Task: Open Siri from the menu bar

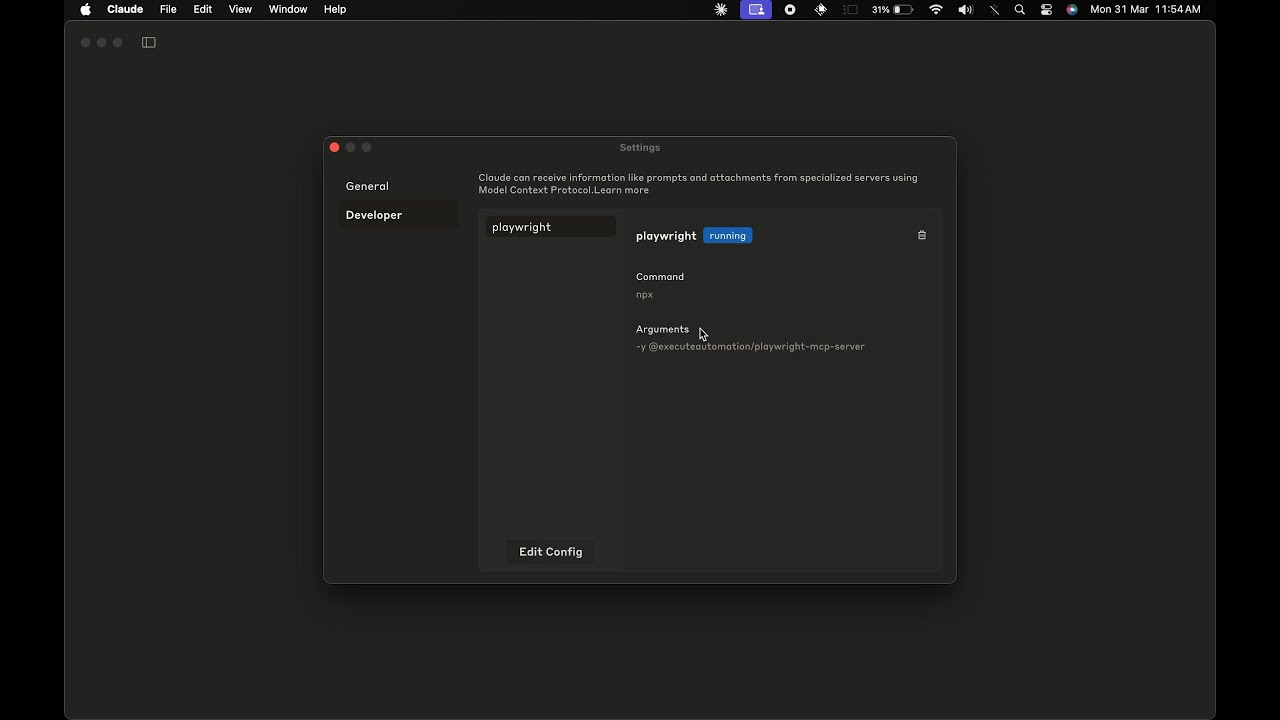Action: [x=1072, y=9]
